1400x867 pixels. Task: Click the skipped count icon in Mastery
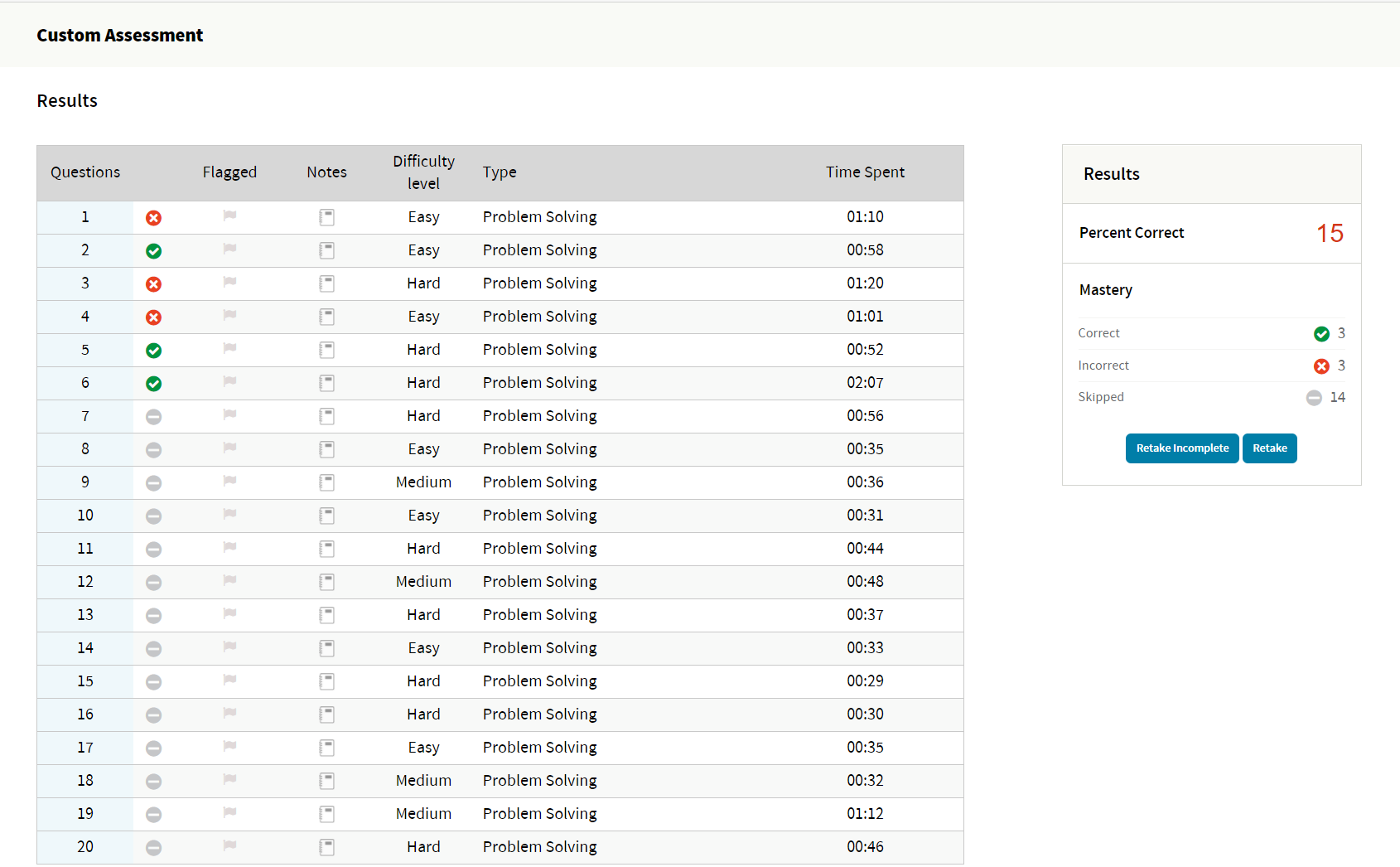pos(1314,398)
